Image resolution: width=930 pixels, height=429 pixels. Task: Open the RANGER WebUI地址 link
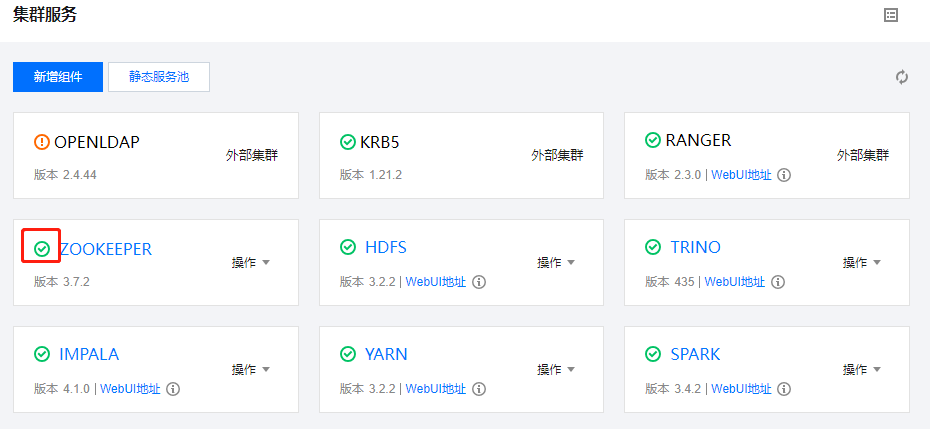point(741,175)
